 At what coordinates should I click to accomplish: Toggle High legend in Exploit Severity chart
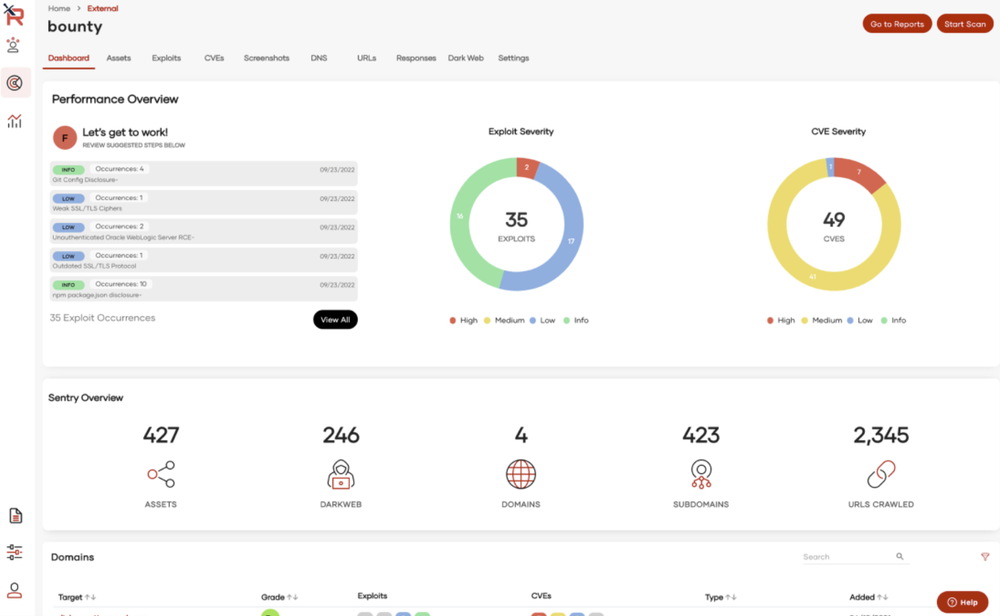click(x=464, y=320)
